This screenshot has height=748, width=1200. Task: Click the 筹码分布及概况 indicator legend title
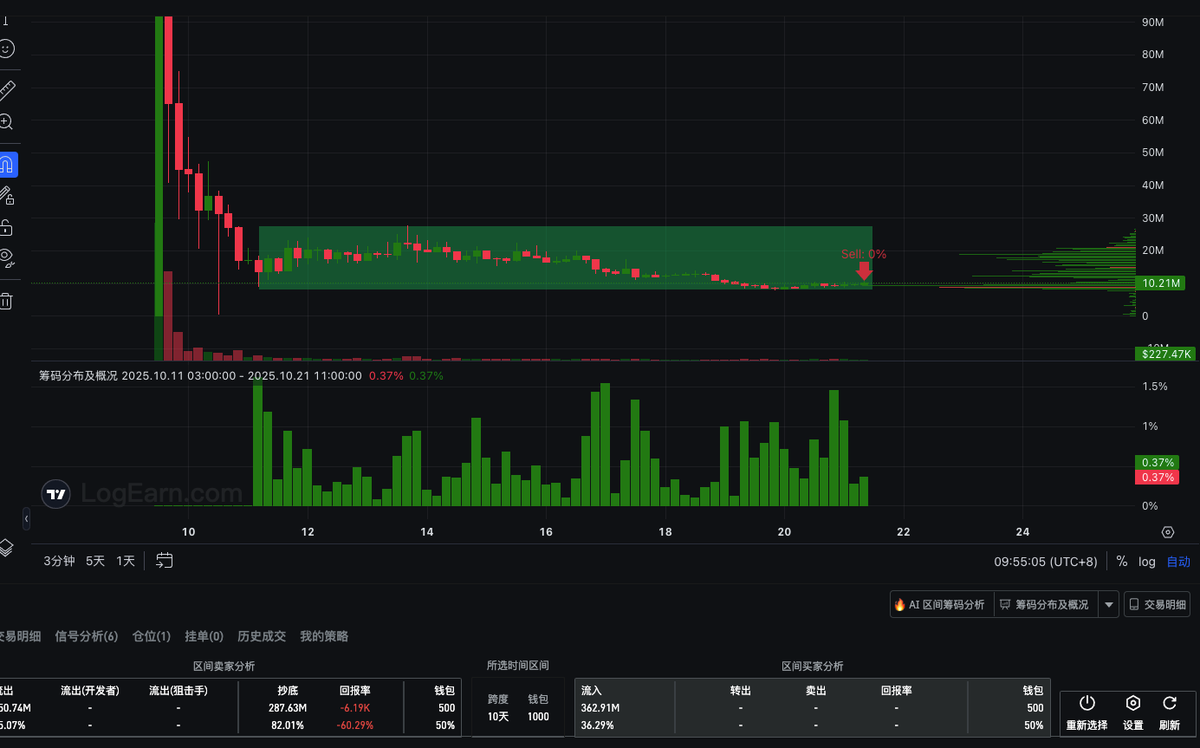click(78, 376)
